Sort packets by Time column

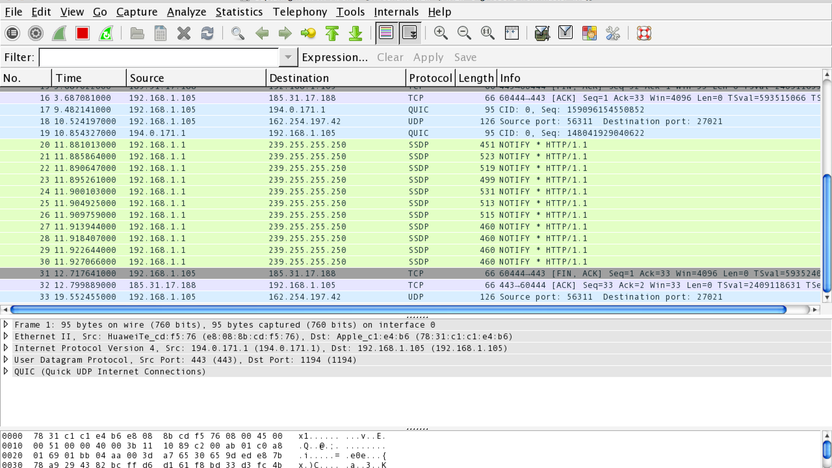tap(89, 78)
